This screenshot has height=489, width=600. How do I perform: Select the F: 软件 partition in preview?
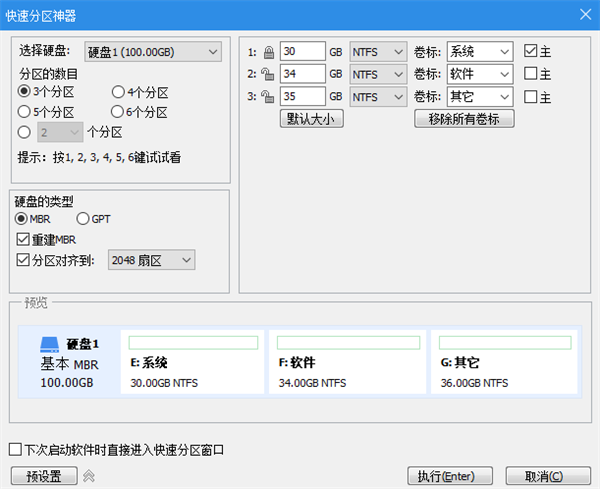pyautogui.click(x=347, y=362)
